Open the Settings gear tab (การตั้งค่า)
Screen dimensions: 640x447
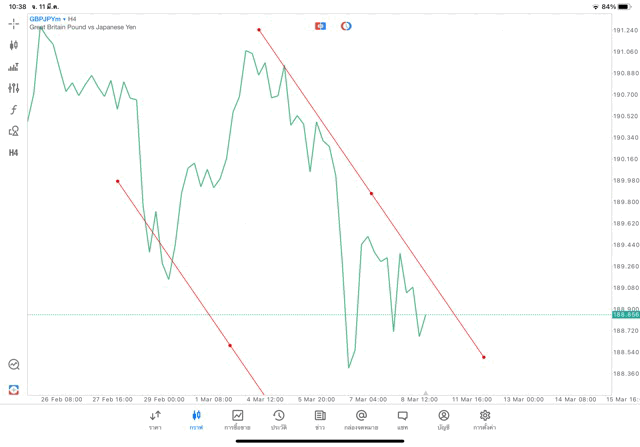pyautogui.click(x=485, y=419)
